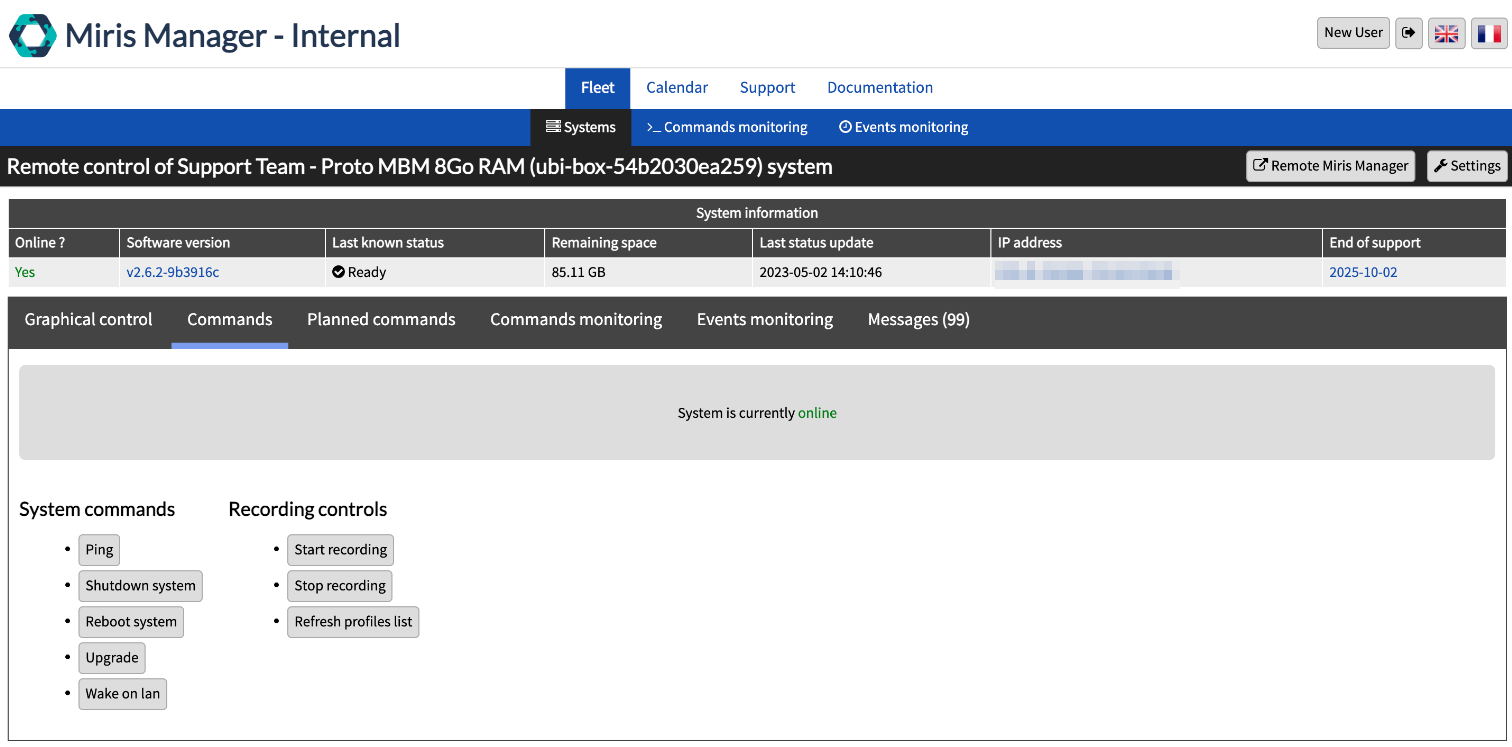Viewport: 1512px width, 747px height.
Task: Switch to the dark-bar Commands monitoring tab
Action: 576,320
